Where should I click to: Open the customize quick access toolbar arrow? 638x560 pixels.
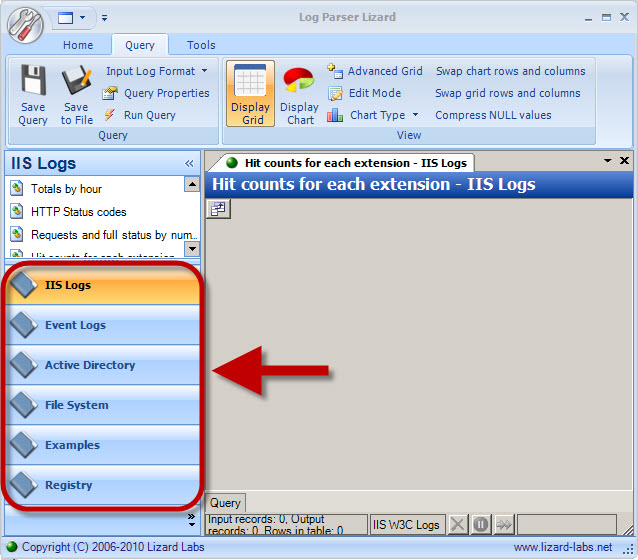click(x=105, y=18)
